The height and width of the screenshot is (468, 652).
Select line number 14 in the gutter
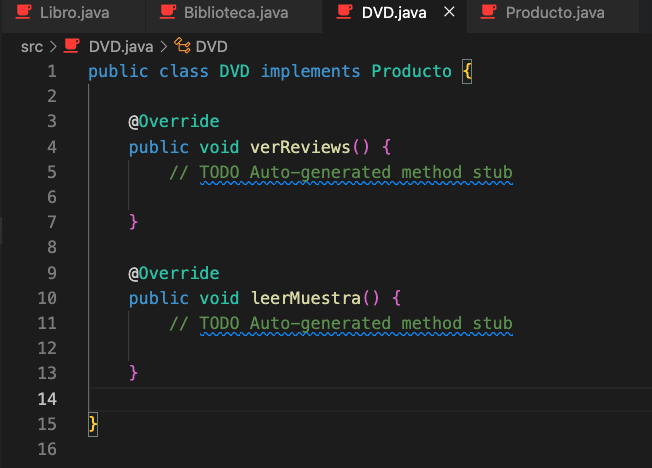pyautogui.click(x=47, y=399)
